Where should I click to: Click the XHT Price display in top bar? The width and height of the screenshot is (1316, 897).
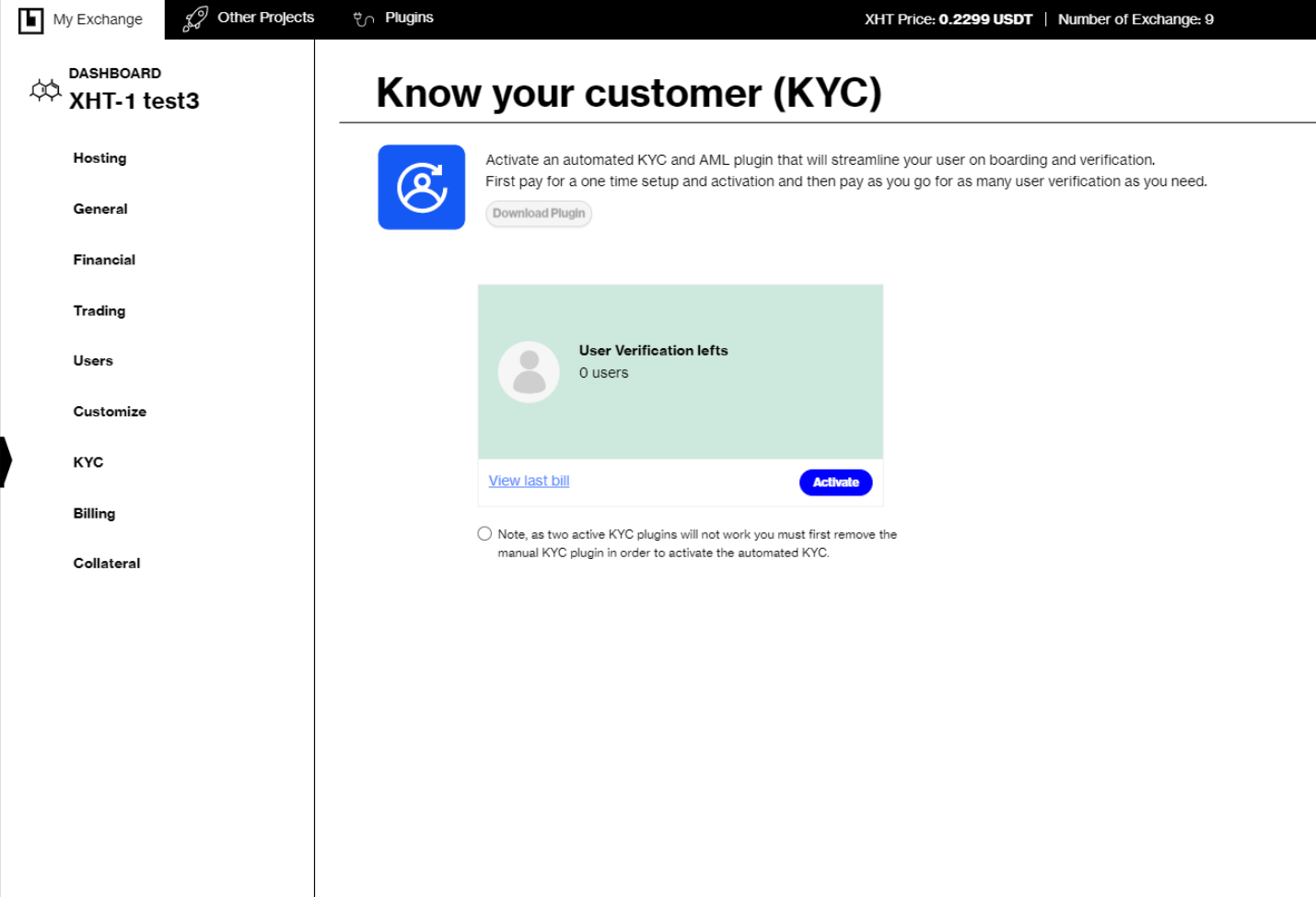948,18
